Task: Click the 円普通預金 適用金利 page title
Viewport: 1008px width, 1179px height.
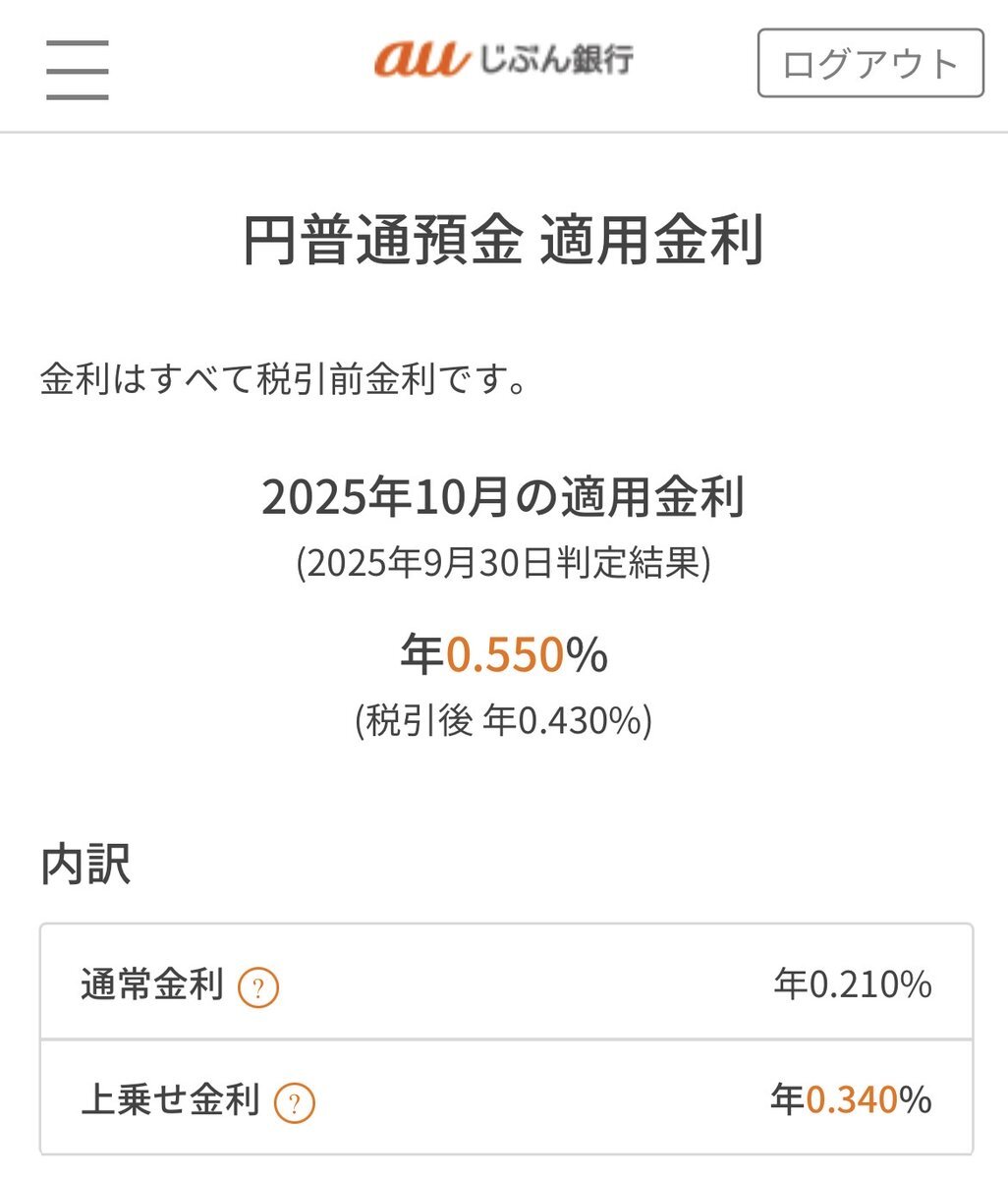Action: [x=503, y=241]
